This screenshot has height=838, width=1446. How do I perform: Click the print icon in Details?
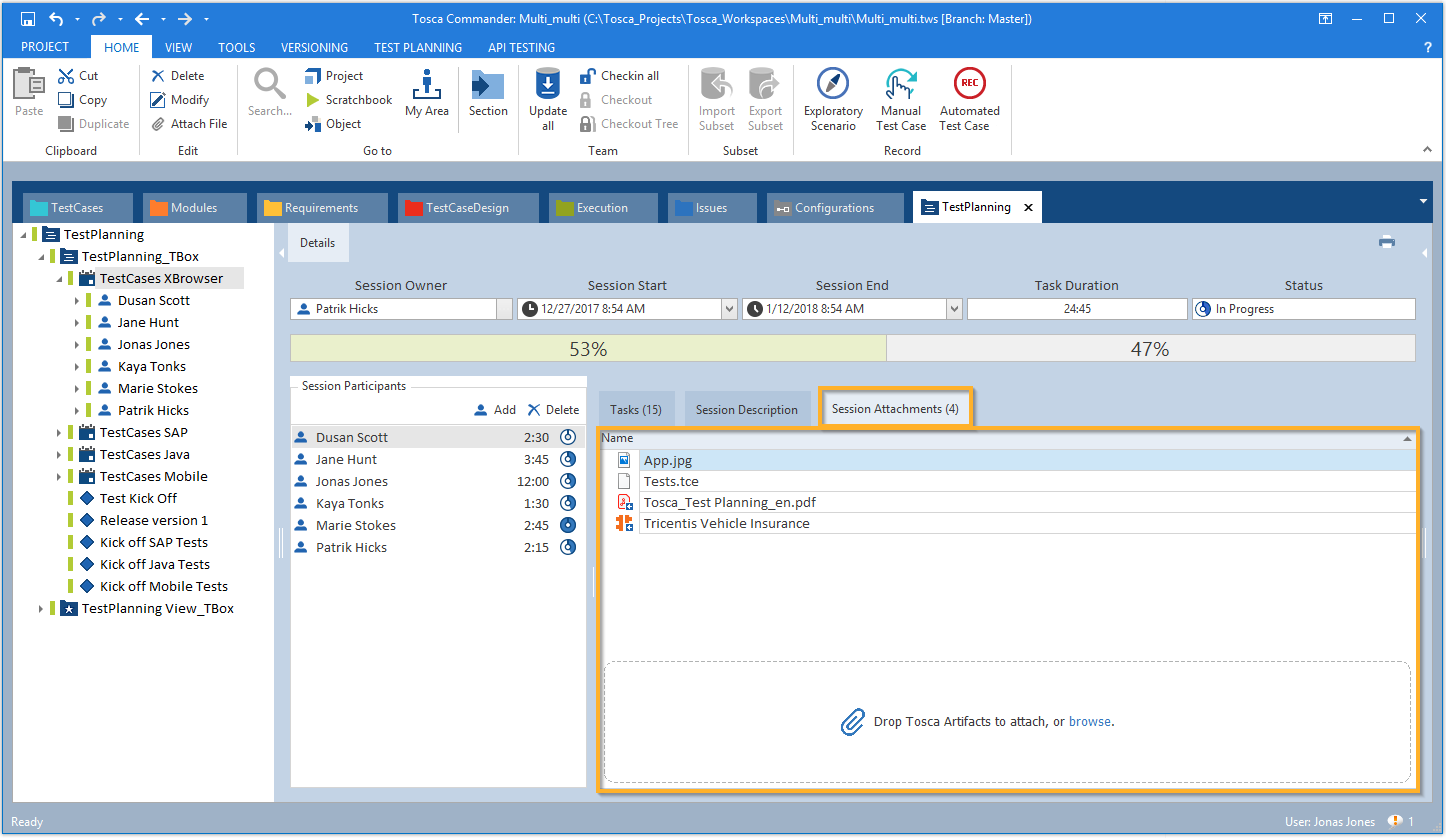(x=1386, y=242)
